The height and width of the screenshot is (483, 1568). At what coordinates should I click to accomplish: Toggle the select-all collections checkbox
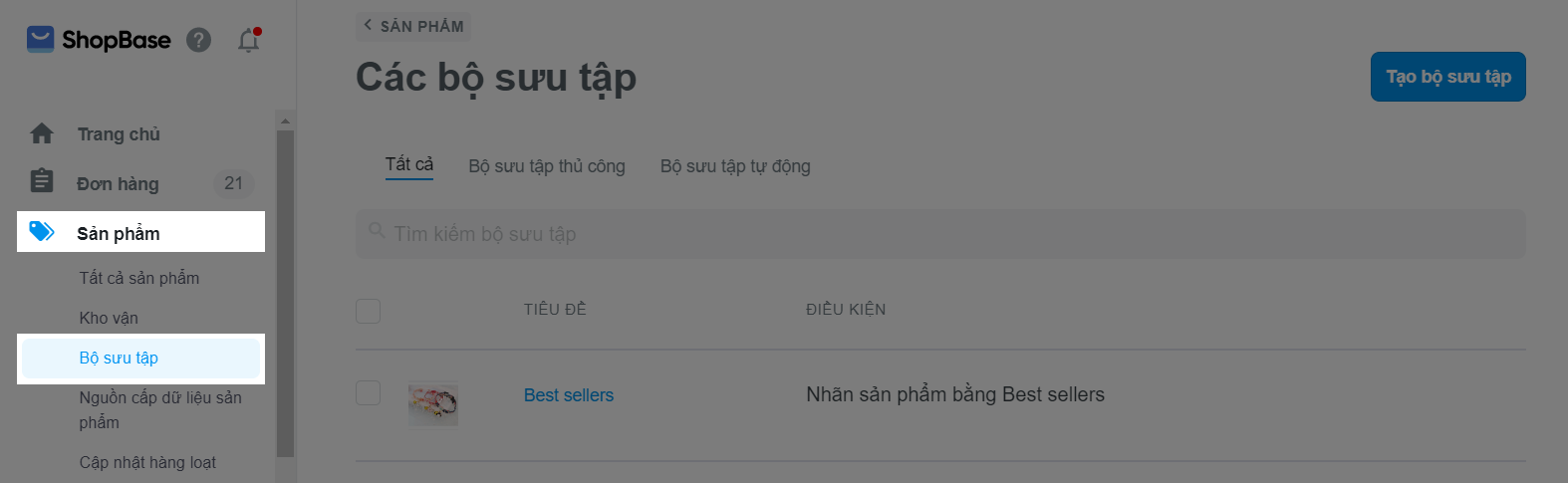tap(369, 311)
